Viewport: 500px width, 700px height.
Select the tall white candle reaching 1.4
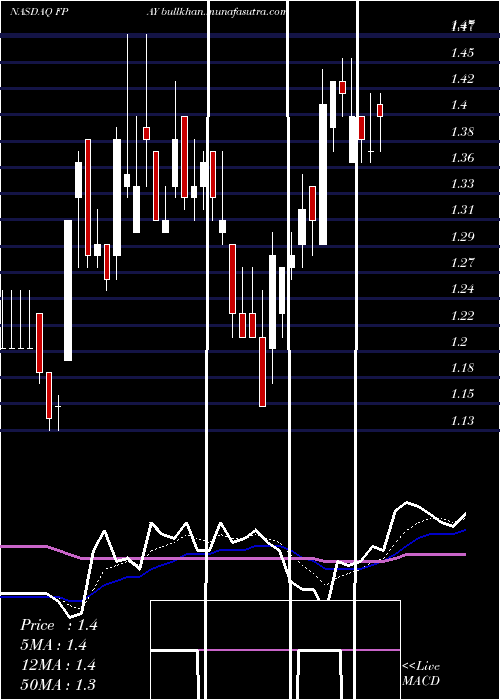click(x=323, y=174)
